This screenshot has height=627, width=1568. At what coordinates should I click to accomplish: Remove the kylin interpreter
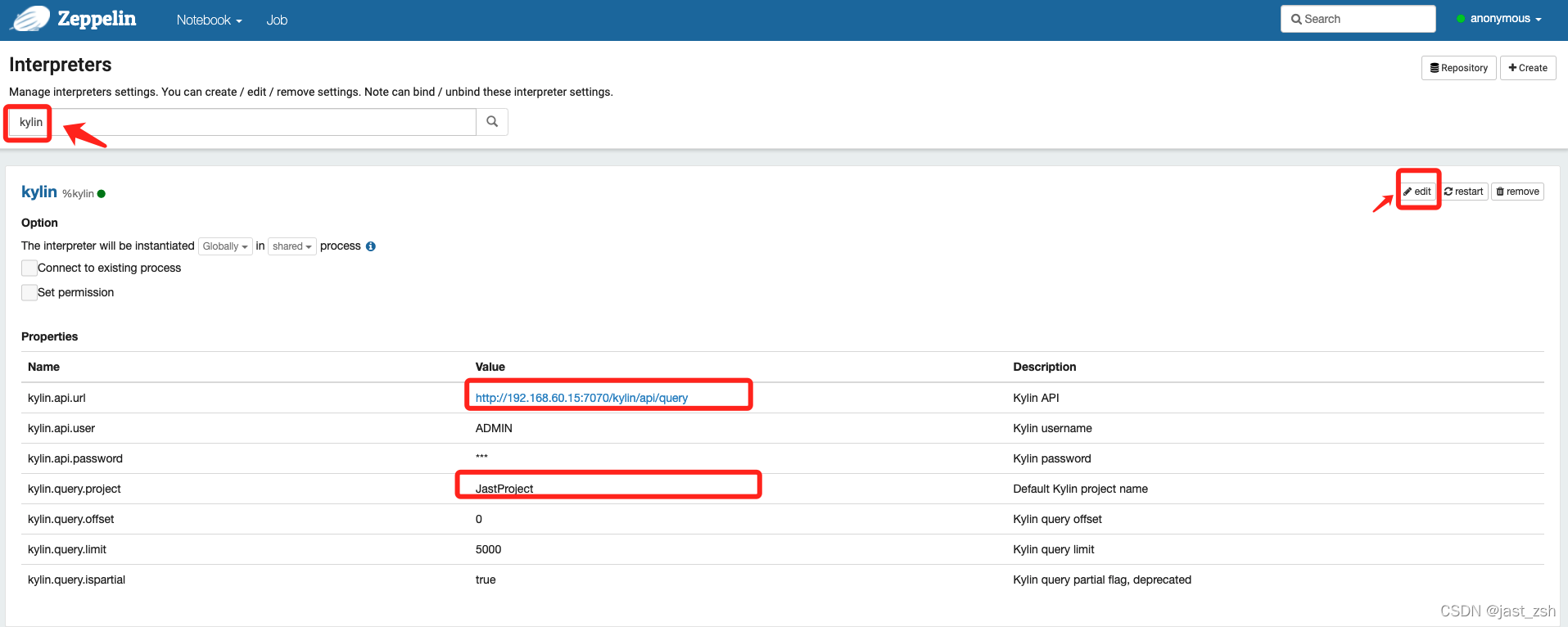tap(1517, 192)
